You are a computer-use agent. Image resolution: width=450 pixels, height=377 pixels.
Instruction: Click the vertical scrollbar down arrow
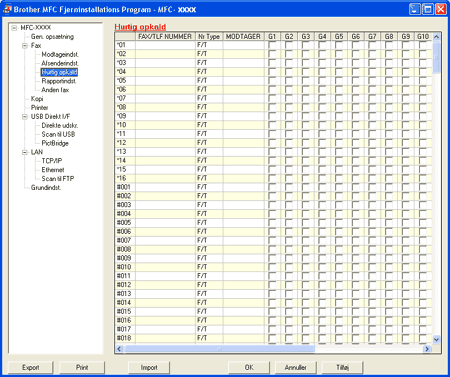[436, 339]
